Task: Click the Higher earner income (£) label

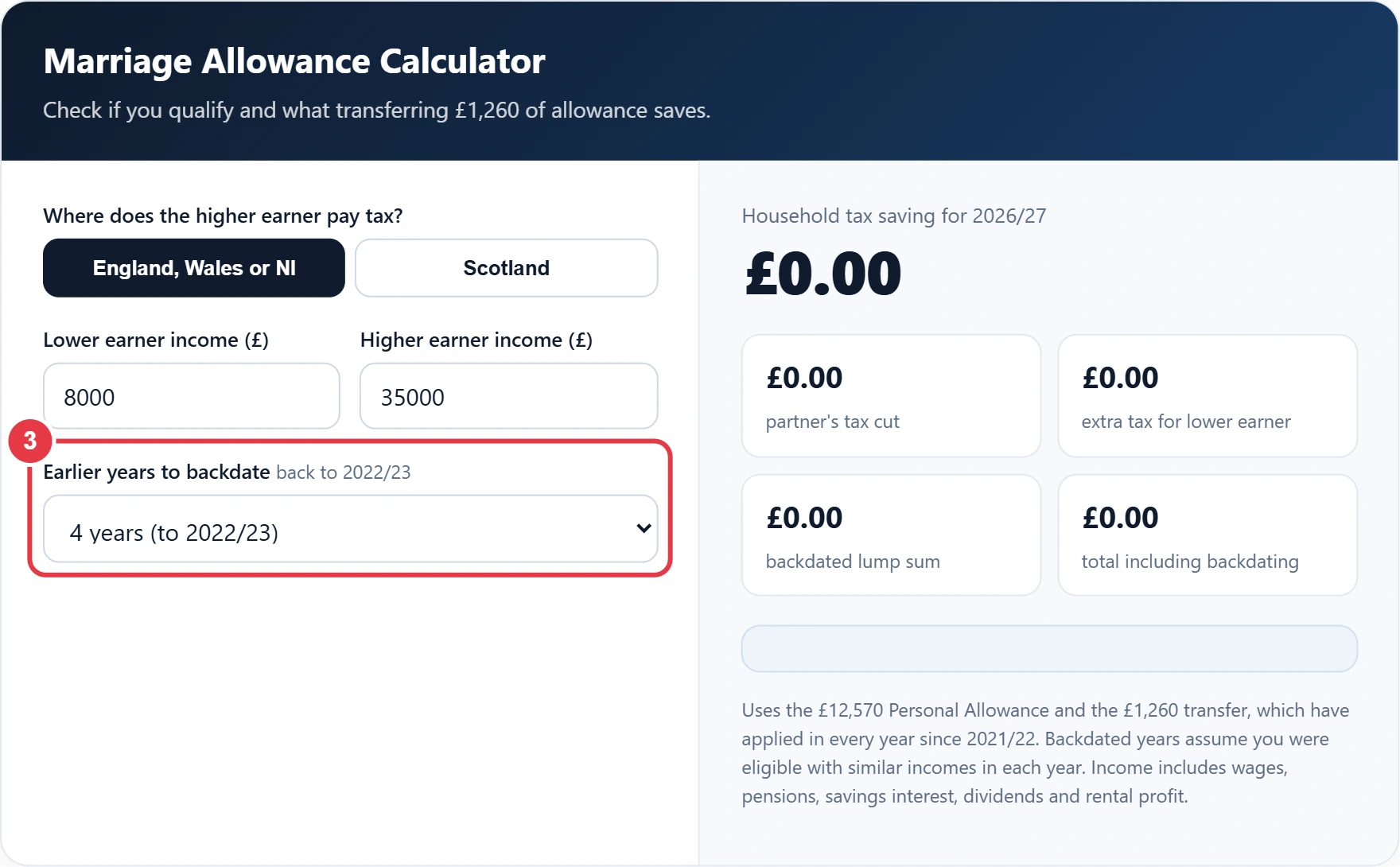Action: [x=476, y=340]
